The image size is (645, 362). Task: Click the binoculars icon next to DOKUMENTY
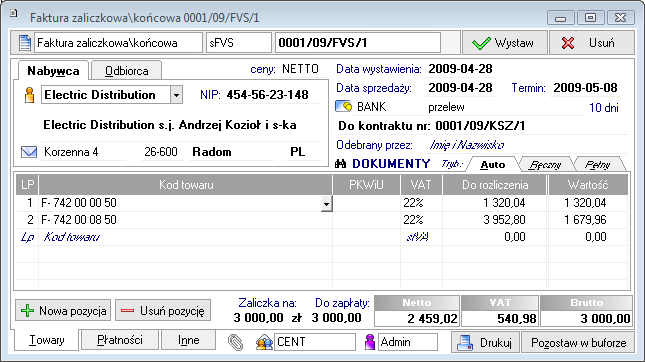341,164
